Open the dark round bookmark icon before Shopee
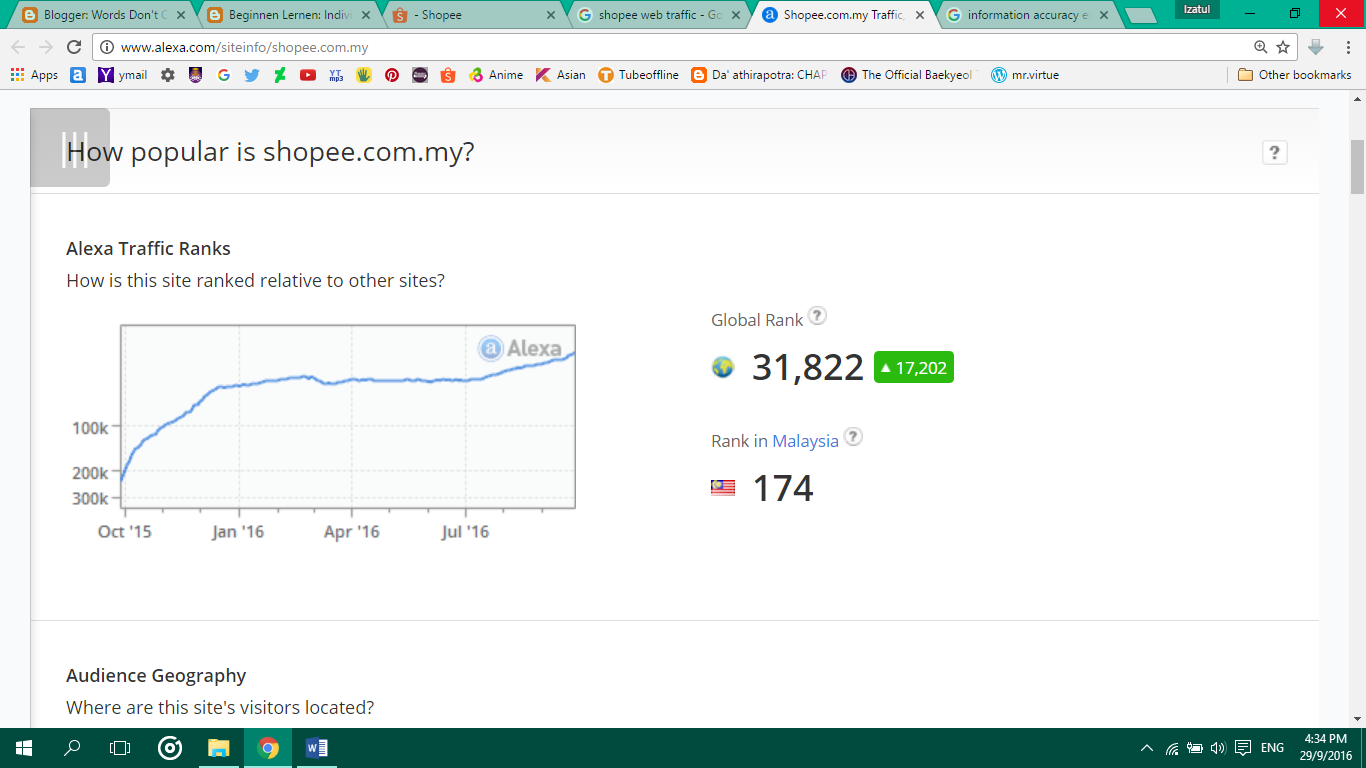 point(420,75)
